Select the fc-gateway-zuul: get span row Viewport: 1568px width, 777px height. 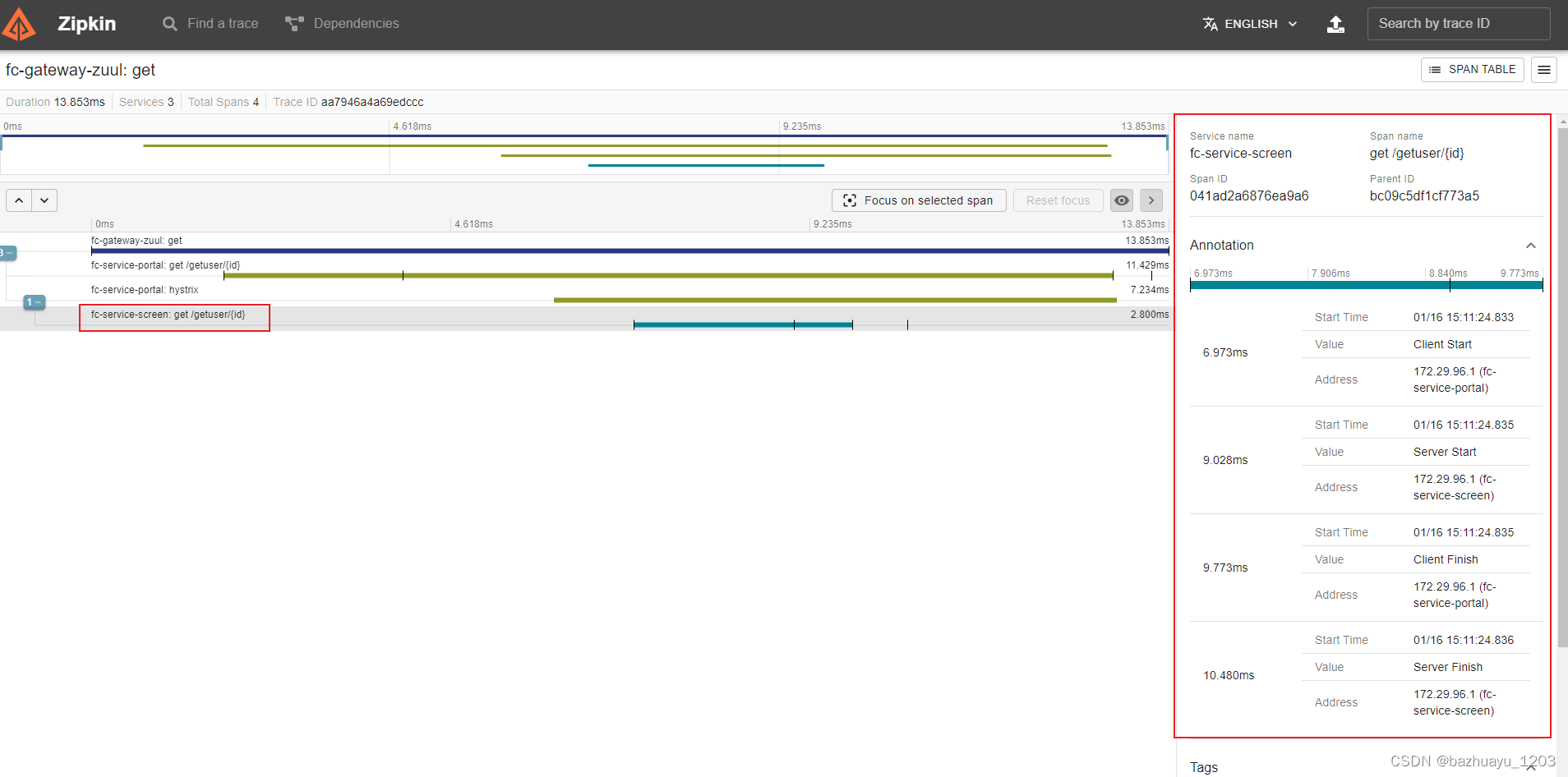pos(585,245)
